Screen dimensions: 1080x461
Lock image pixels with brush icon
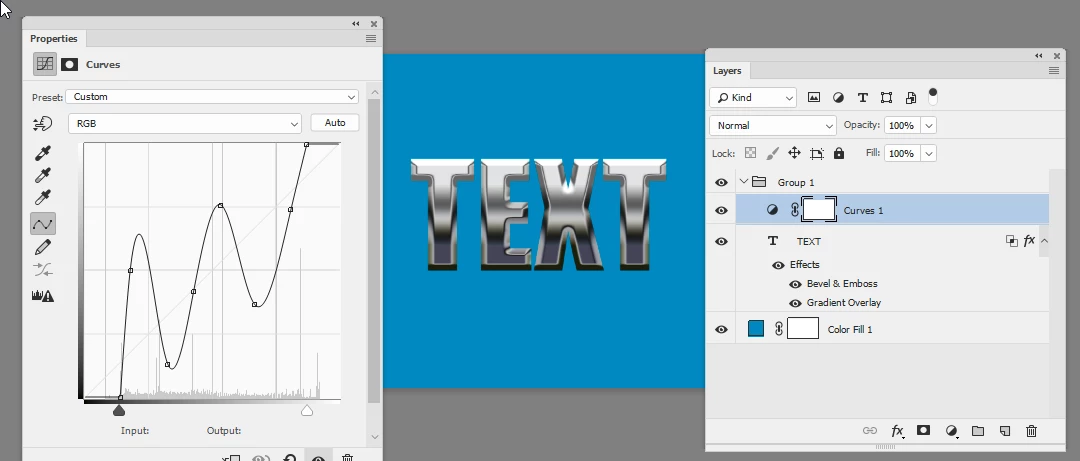pos(773,153)
